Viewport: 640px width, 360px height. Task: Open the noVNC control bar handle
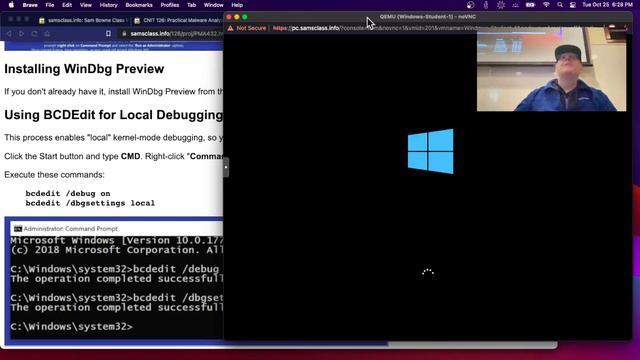(226, 167)
